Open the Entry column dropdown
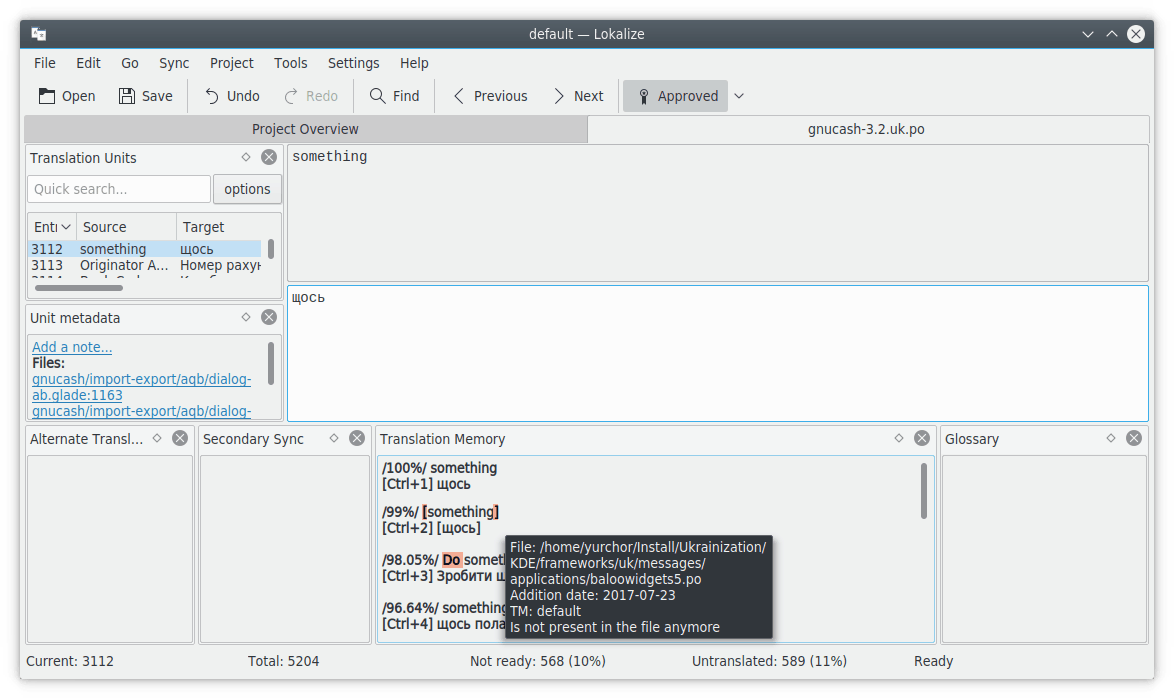 [x=66, y=227]
